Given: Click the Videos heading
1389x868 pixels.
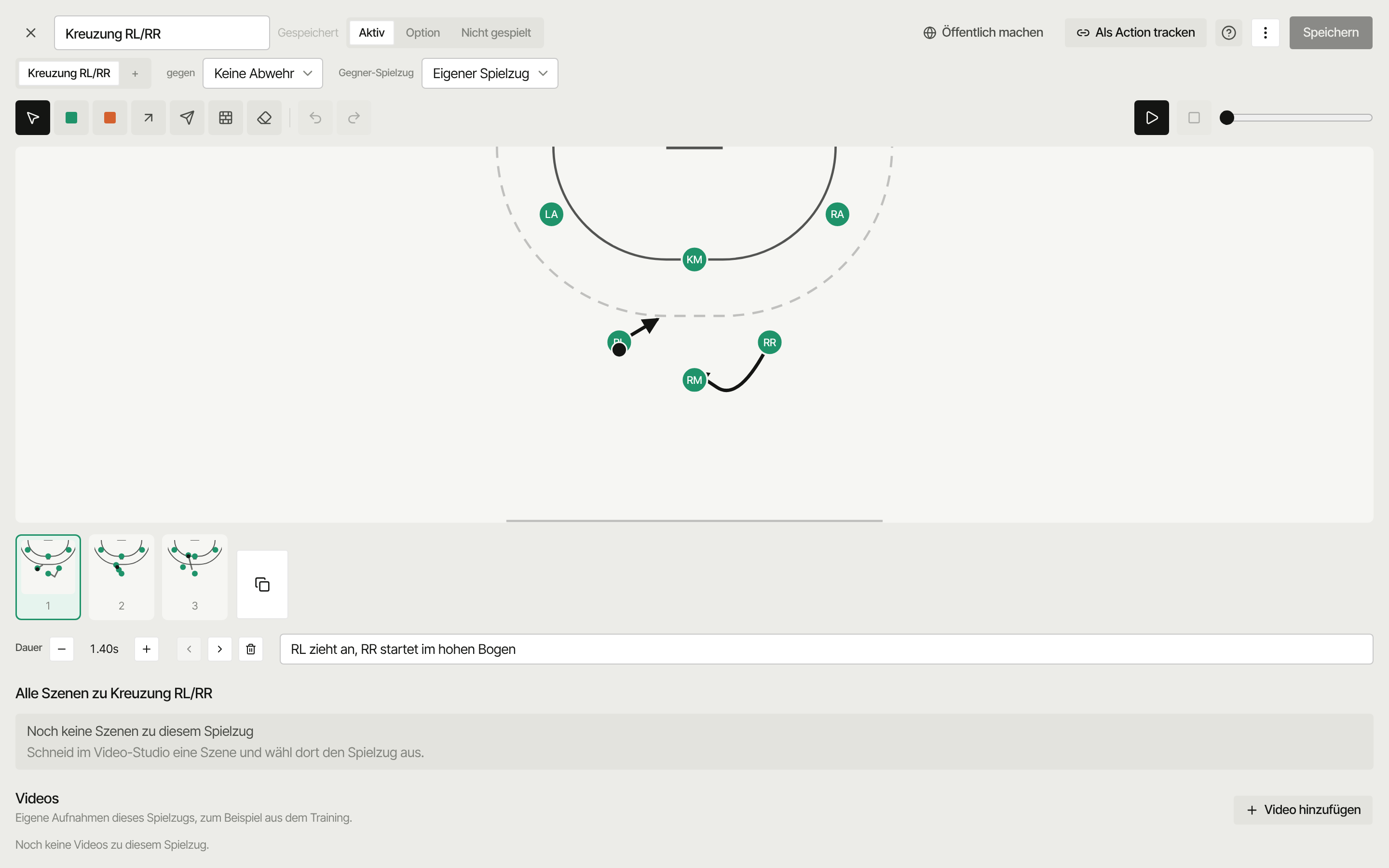Looking at the screenshot, I should pyautogui.click(x=37, y=799).
